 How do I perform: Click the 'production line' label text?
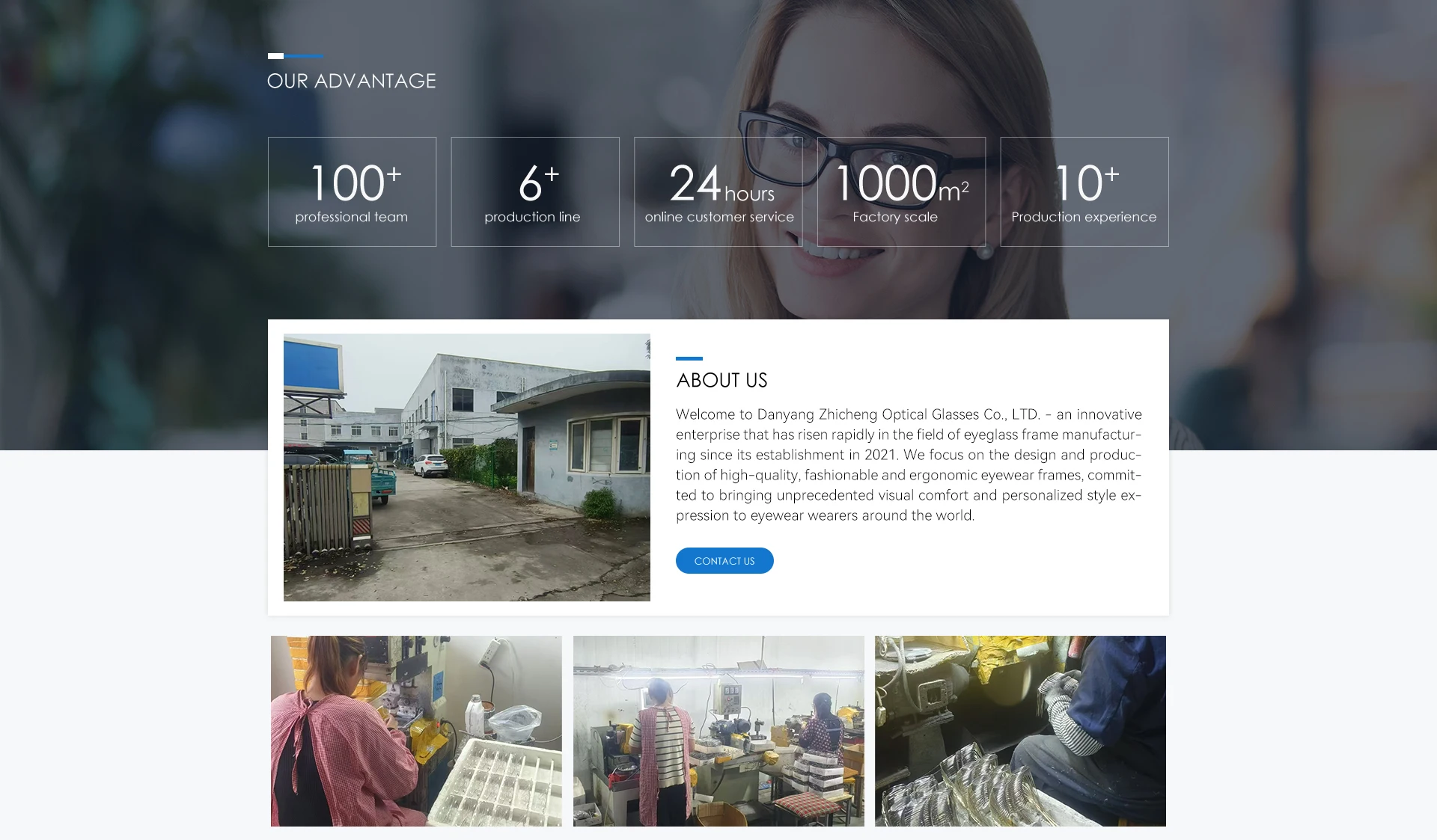pos(531,217)
